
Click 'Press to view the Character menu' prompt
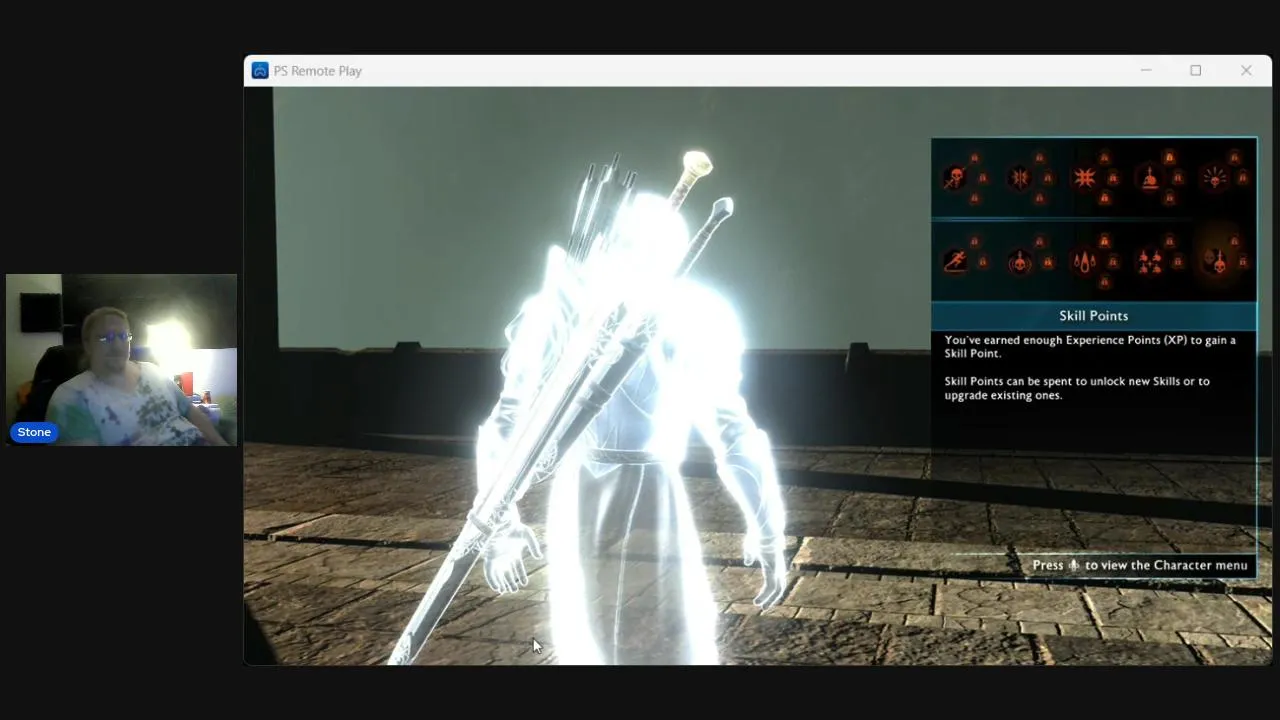[x=1140, y=565]
